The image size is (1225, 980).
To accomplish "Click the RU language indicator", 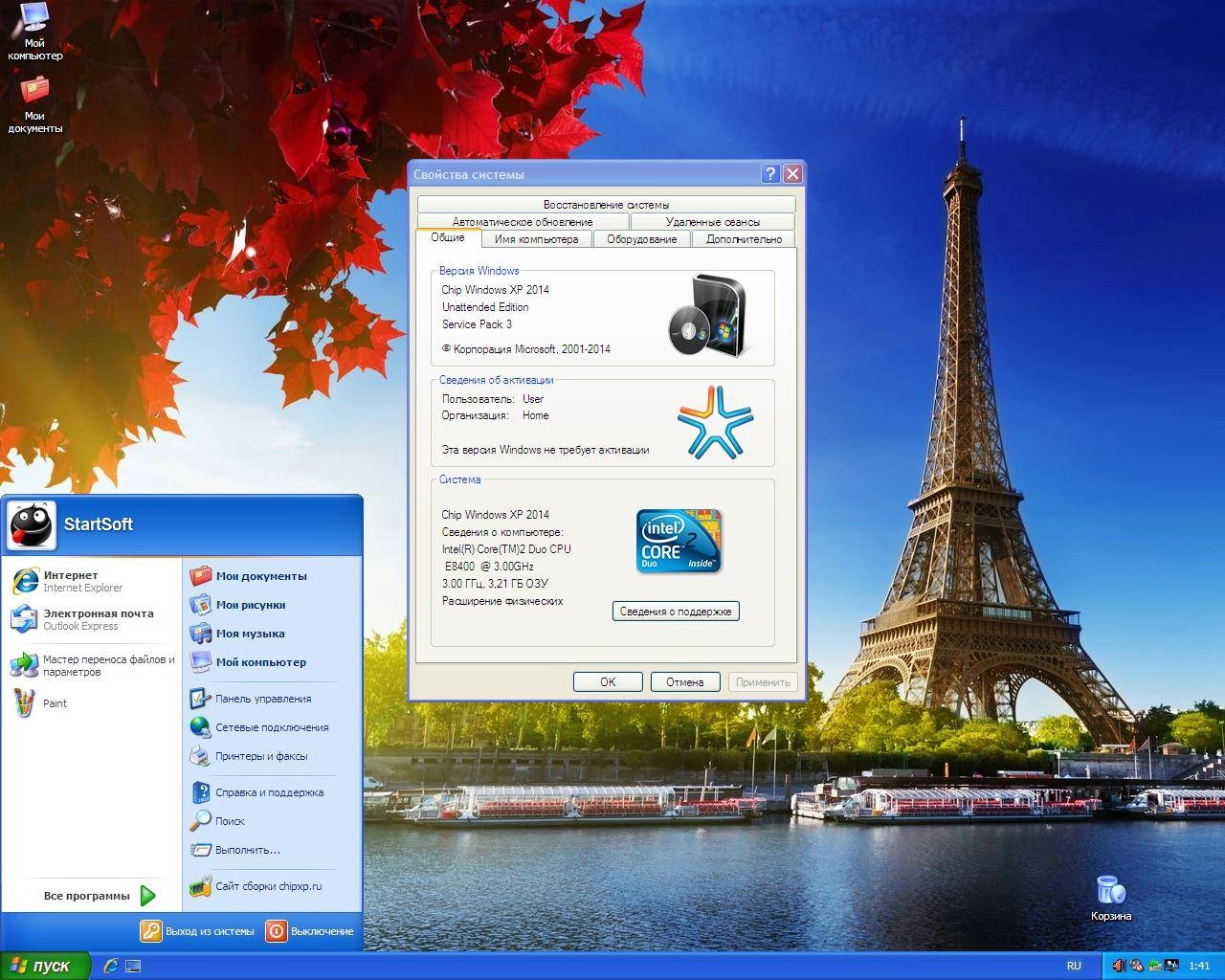I will click(1074, 966).
